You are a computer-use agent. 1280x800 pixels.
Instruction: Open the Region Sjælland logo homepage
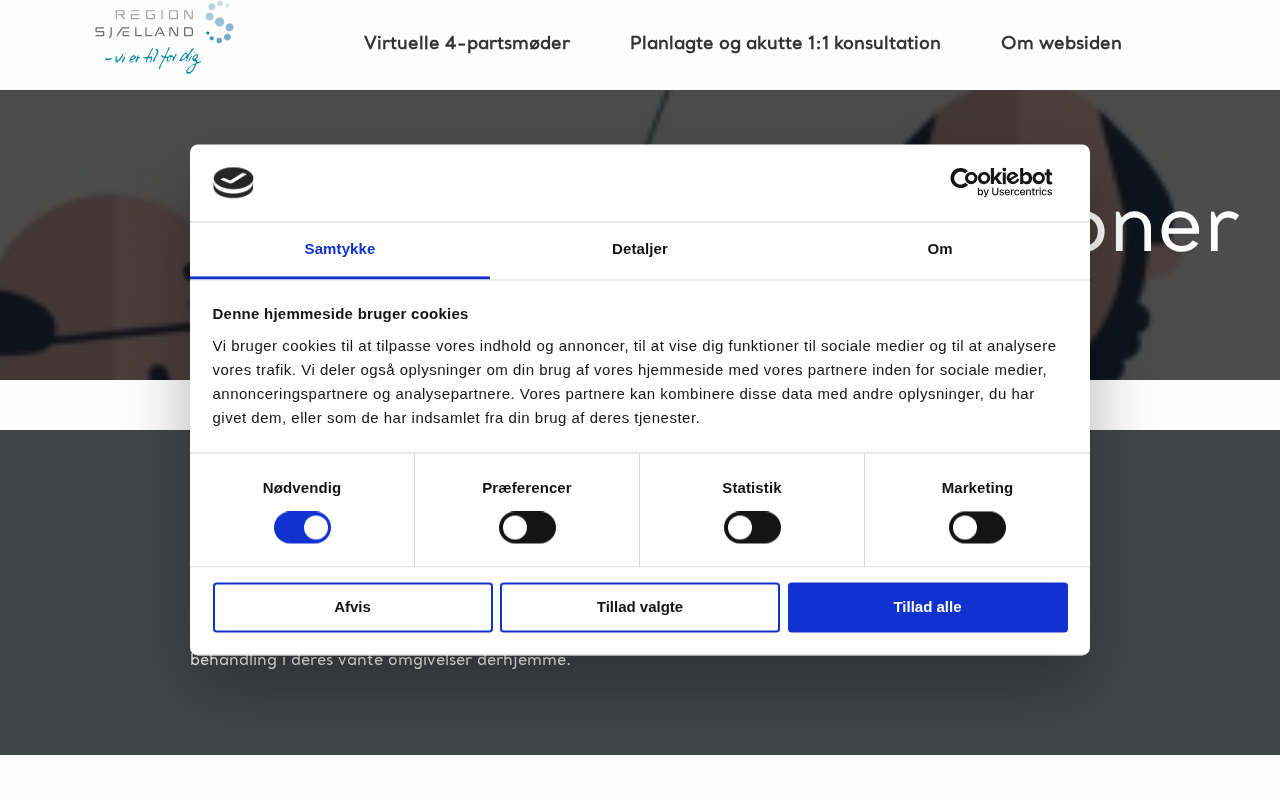coord(165,38)
